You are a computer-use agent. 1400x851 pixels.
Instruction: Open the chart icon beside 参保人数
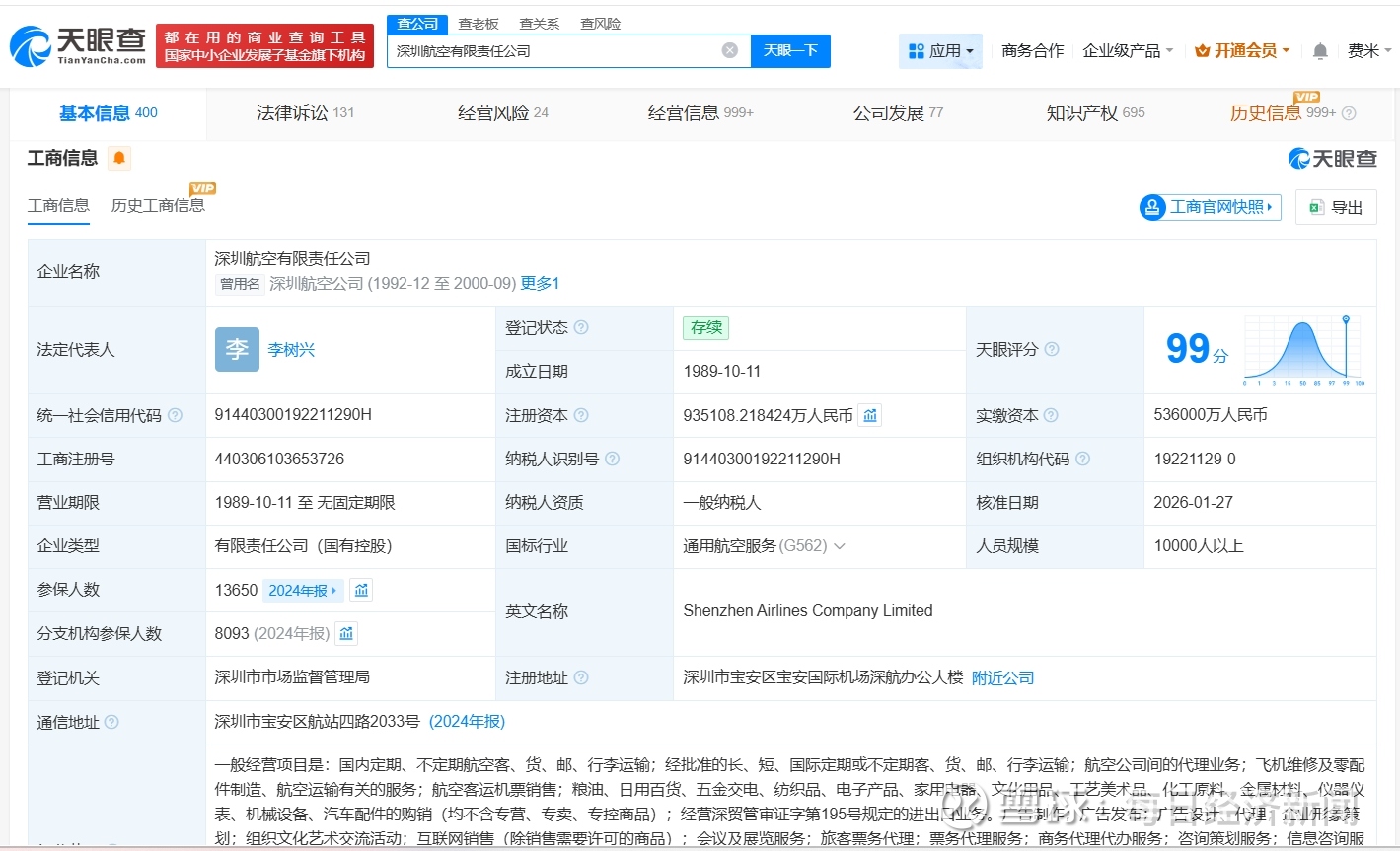(x=361, y=591)
